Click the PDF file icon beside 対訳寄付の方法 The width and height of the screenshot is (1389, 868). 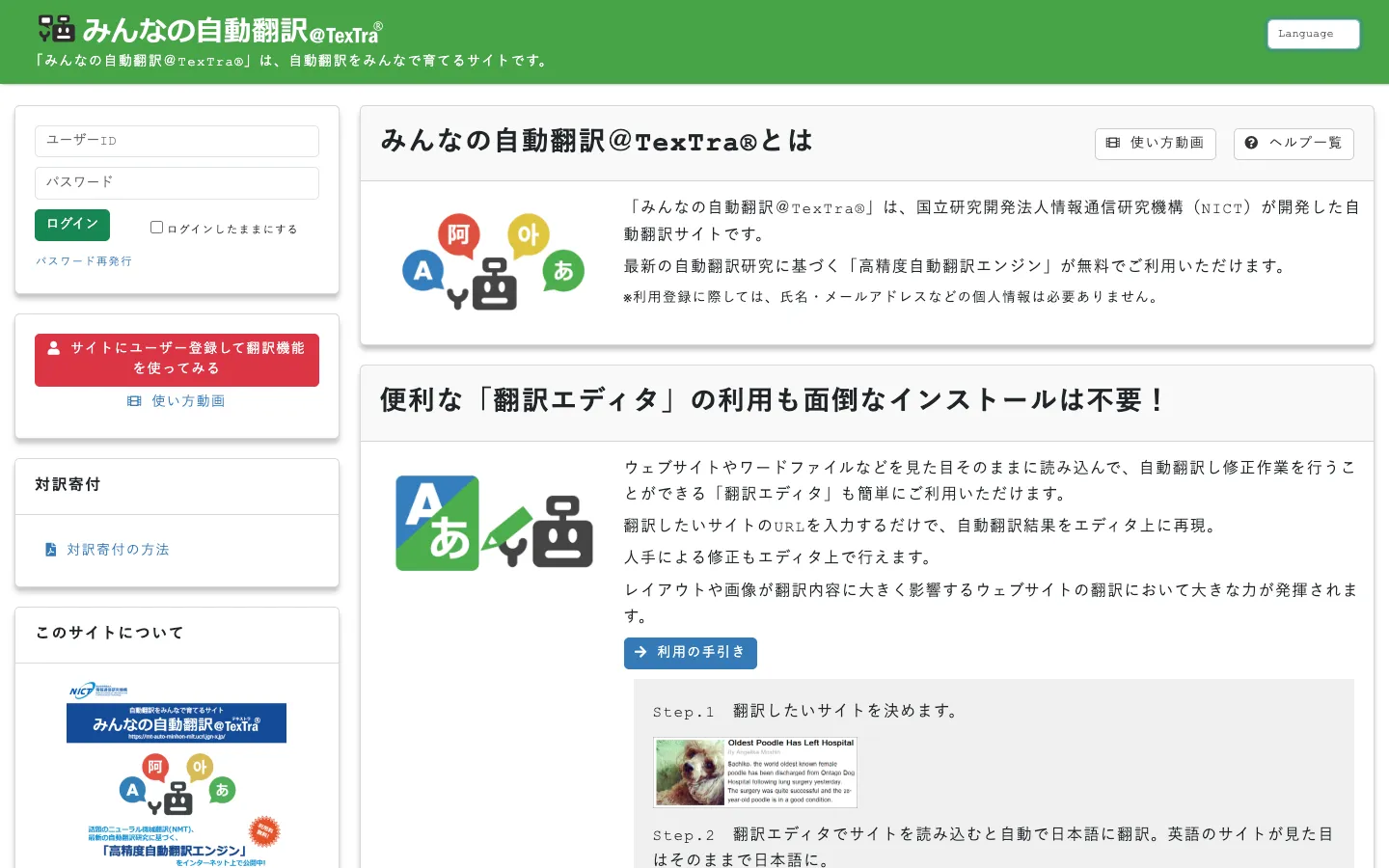coord(51,550)
